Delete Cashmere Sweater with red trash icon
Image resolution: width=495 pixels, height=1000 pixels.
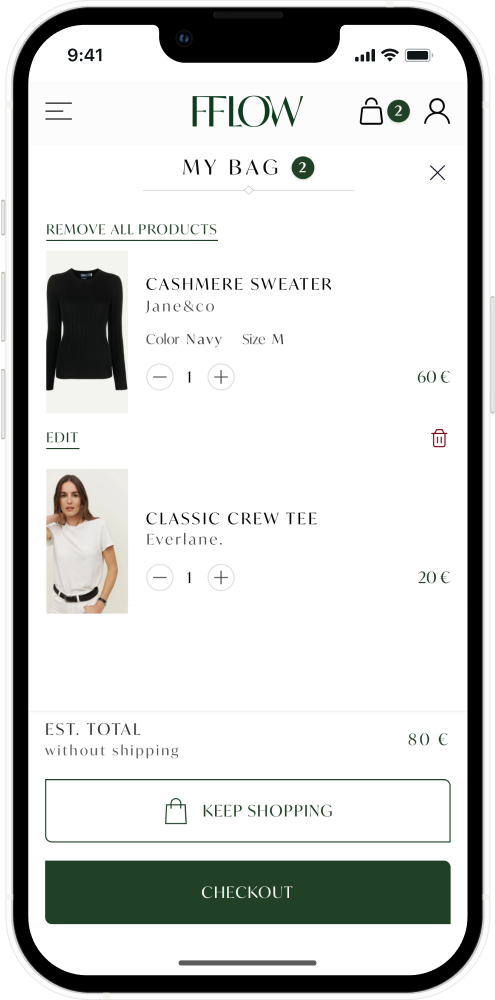click(439, 438)
